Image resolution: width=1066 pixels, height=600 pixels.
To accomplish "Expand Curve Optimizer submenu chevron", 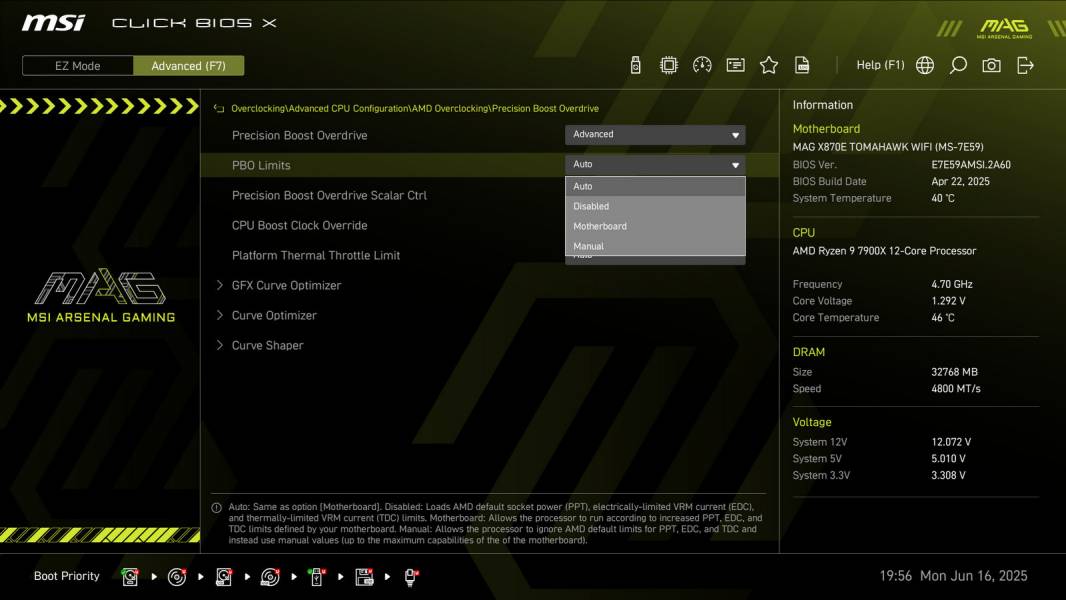I will pos(220,315).
